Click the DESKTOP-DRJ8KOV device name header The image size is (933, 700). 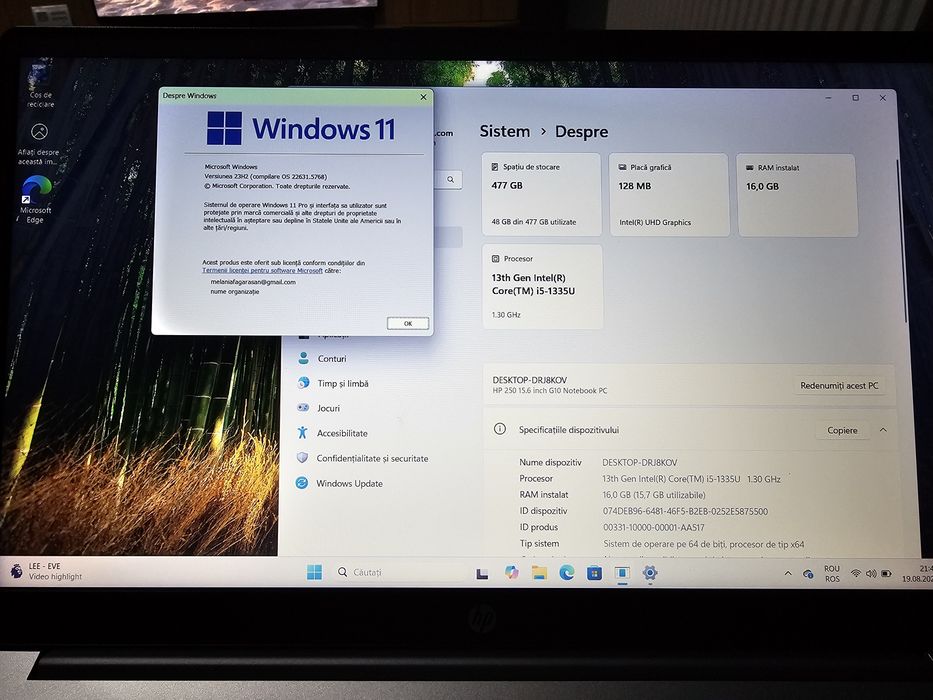530,380
